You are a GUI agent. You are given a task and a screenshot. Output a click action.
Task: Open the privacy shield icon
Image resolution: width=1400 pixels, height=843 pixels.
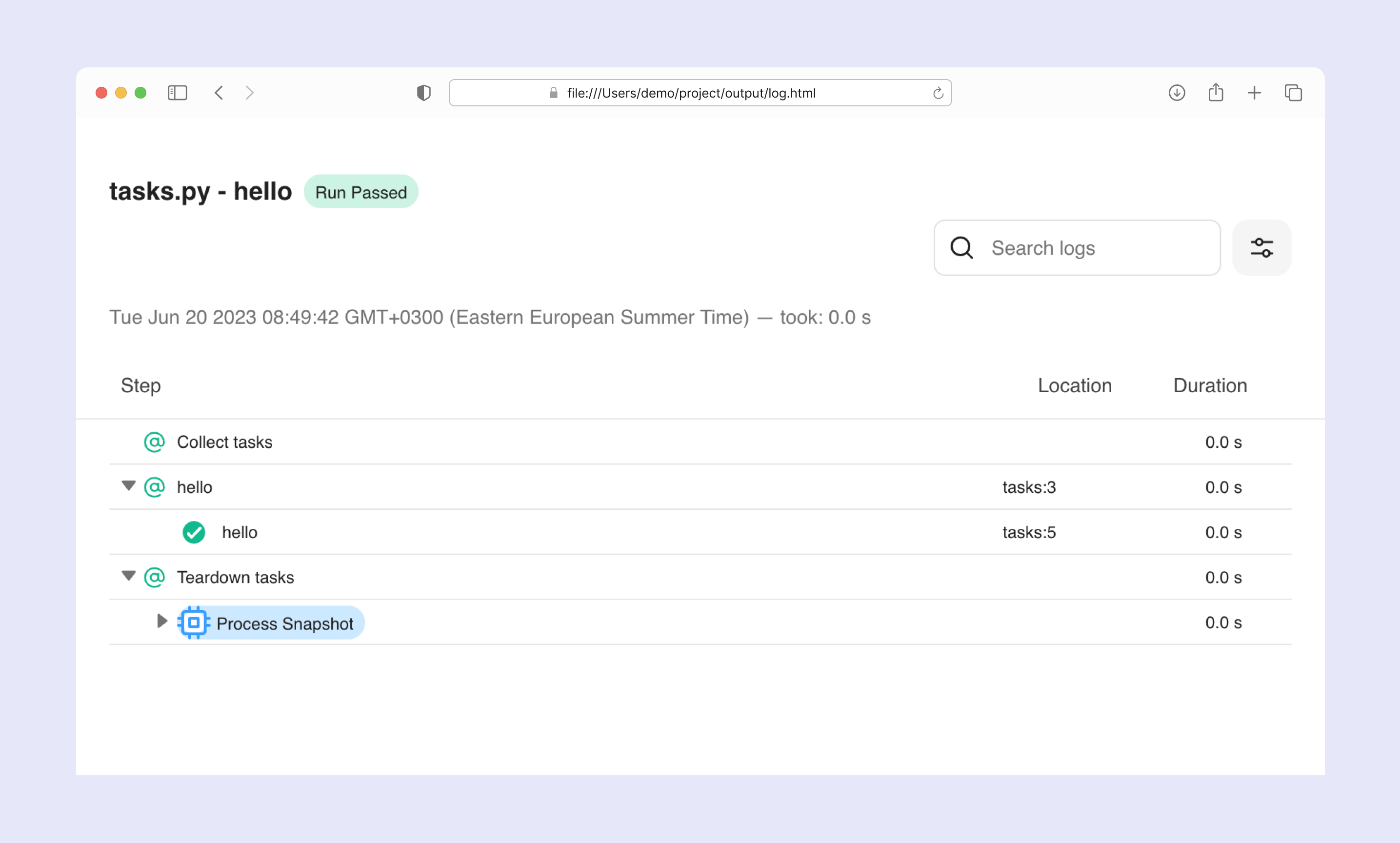pos(424,93)
